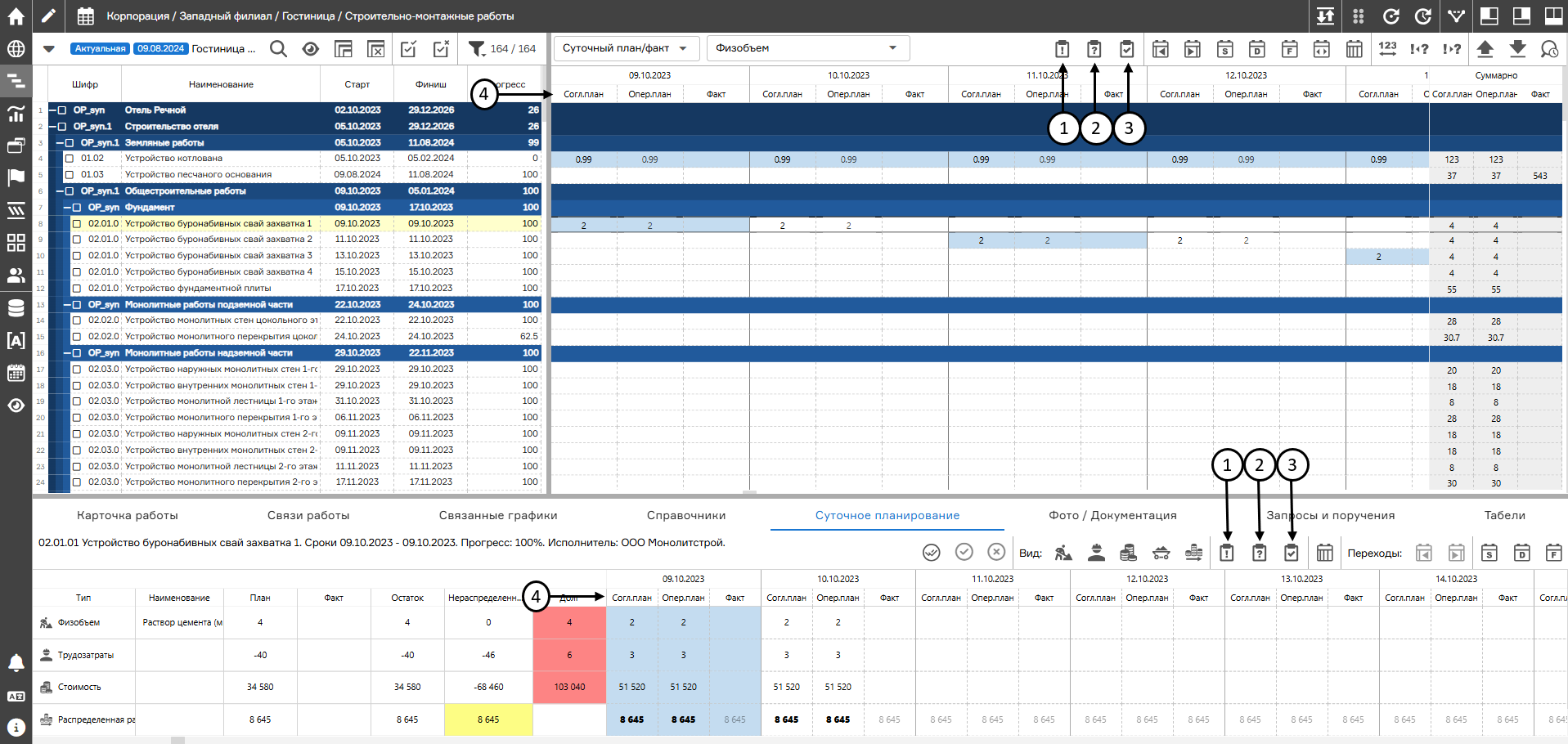1568x744 pixels.
Task: Collapse the Фундамент tree node
Action: tap(68, 208)
